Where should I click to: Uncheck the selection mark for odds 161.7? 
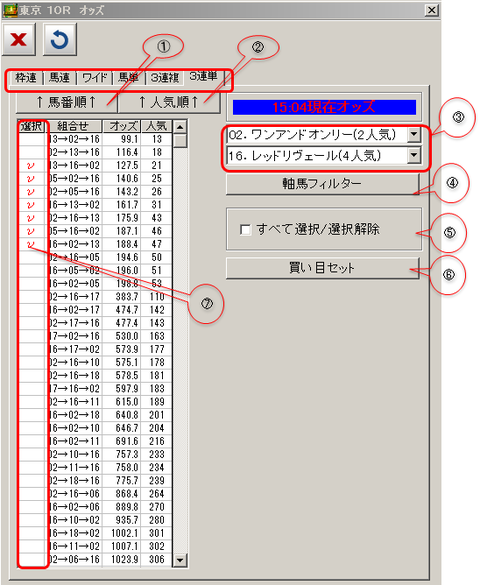31,205
